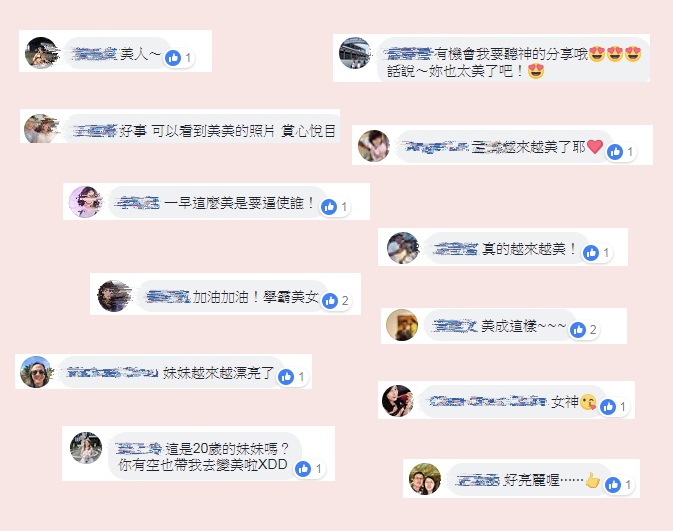
Task: Click the like icon on 妹妹越來越漂亮了 comment
Action: (286, 377)
